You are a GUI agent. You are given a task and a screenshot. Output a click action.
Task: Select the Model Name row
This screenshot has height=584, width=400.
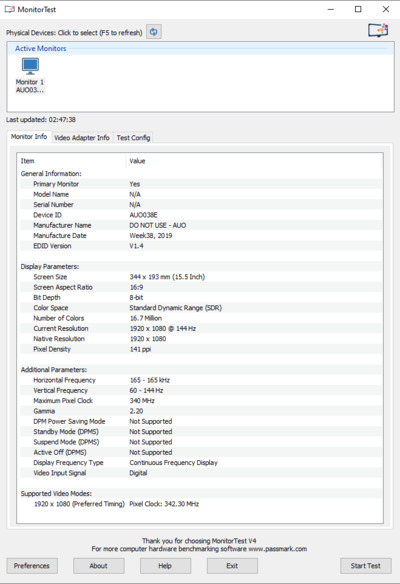(200, 194)
